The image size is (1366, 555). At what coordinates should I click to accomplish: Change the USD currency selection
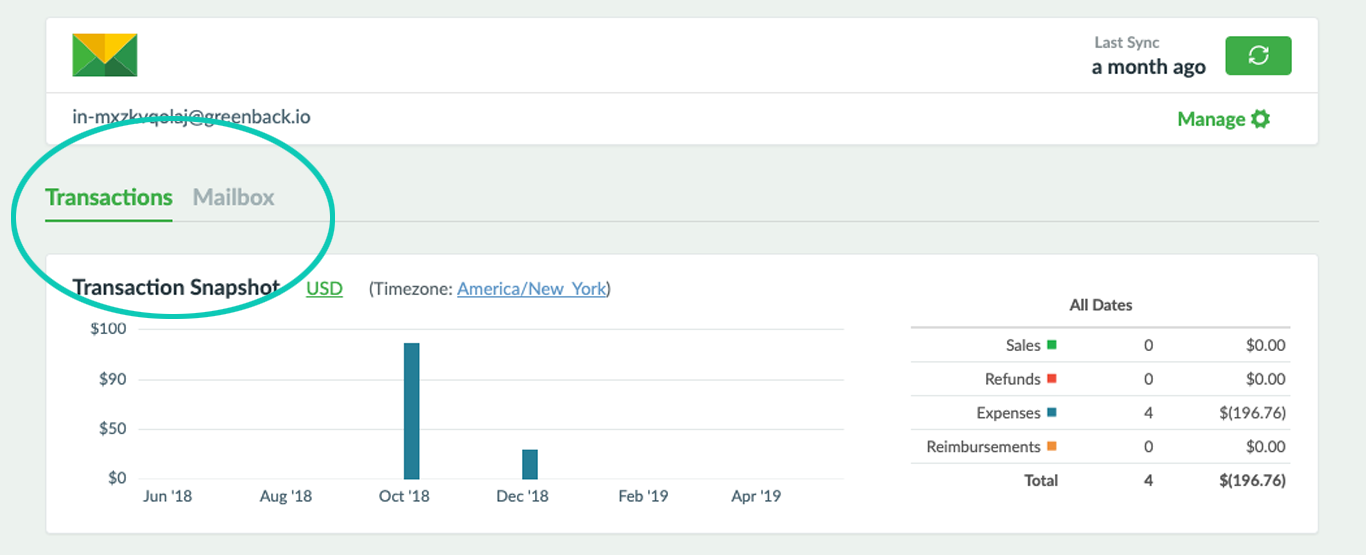[324, 289]
